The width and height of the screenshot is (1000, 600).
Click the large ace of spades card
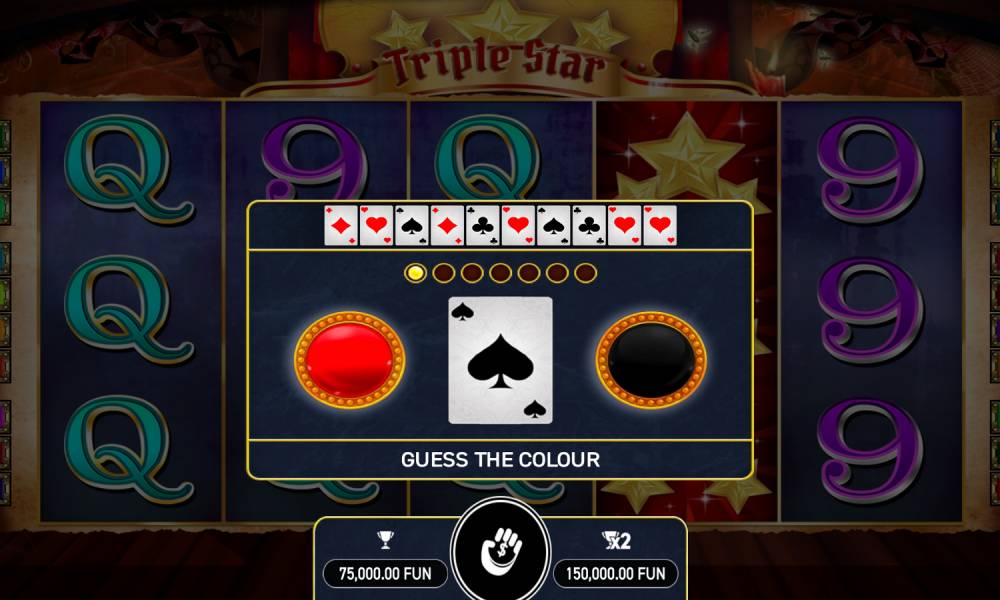[x=501, y=360]
